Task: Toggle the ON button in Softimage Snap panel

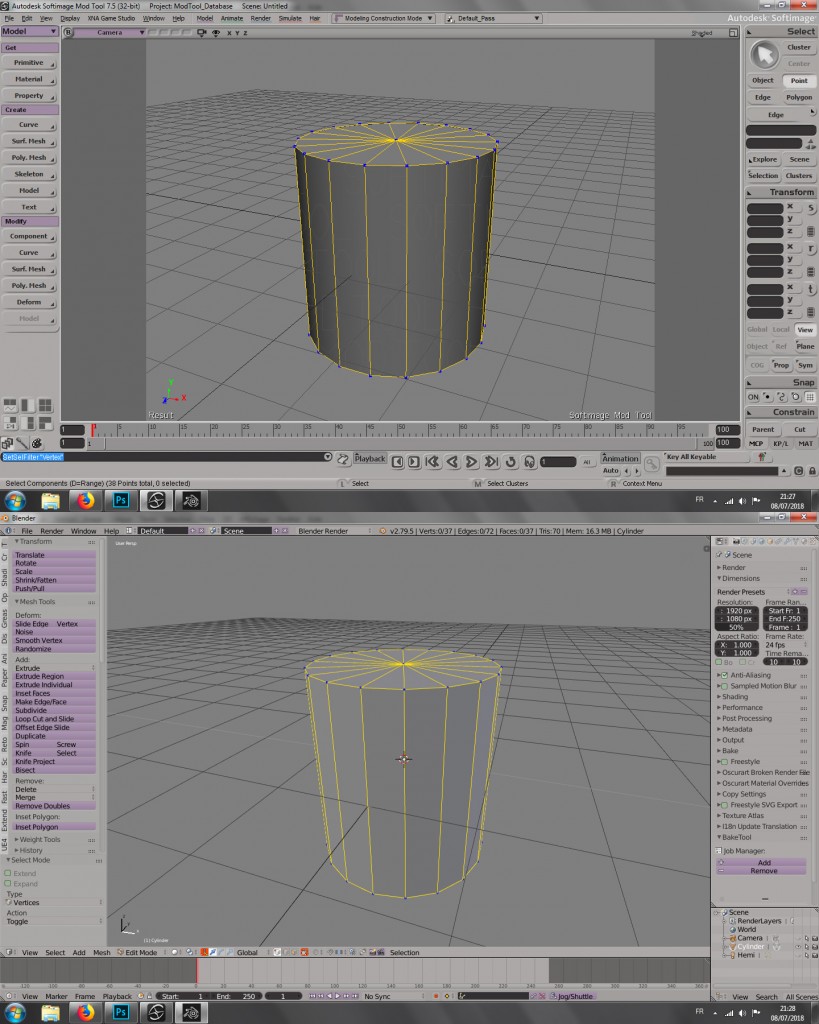Action: (x=753, y=397)
